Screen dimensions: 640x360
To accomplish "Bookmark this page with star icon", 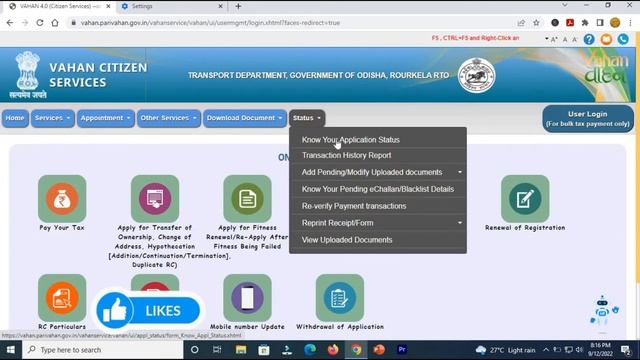I will pos(536,23).
